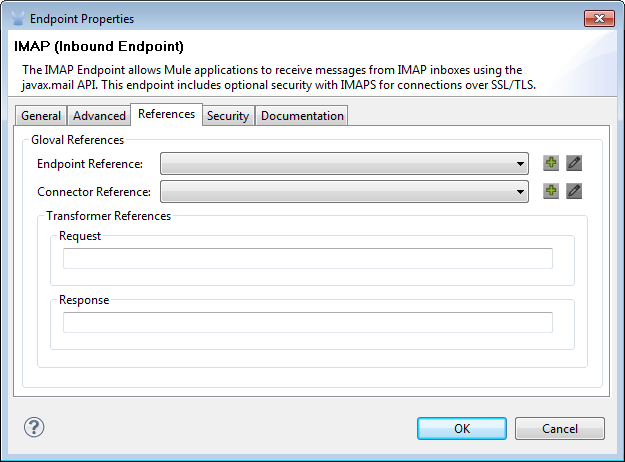Image resolution: width=625 pixels, height=462 pixels.
Task: Go to the Security tab
Action: pyautogui.click(x=228, y=116)
